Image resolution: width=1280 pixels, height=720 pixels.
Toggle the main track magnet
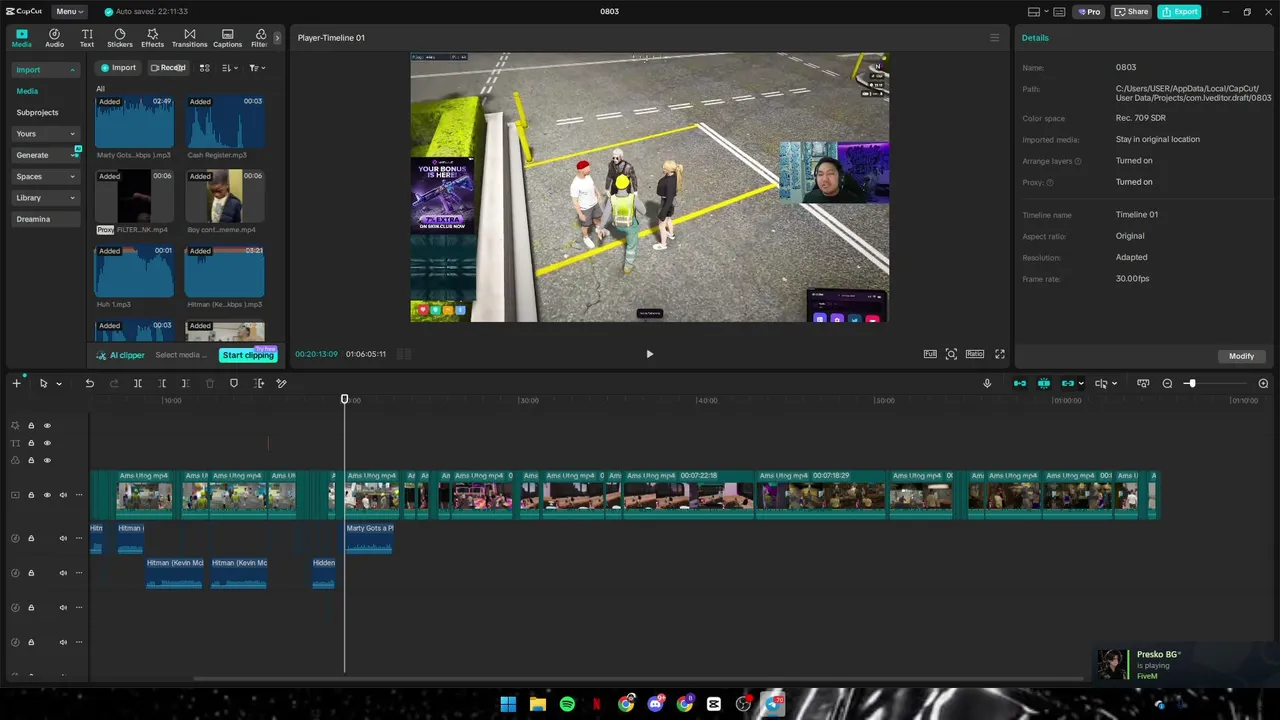(1020, 383)
